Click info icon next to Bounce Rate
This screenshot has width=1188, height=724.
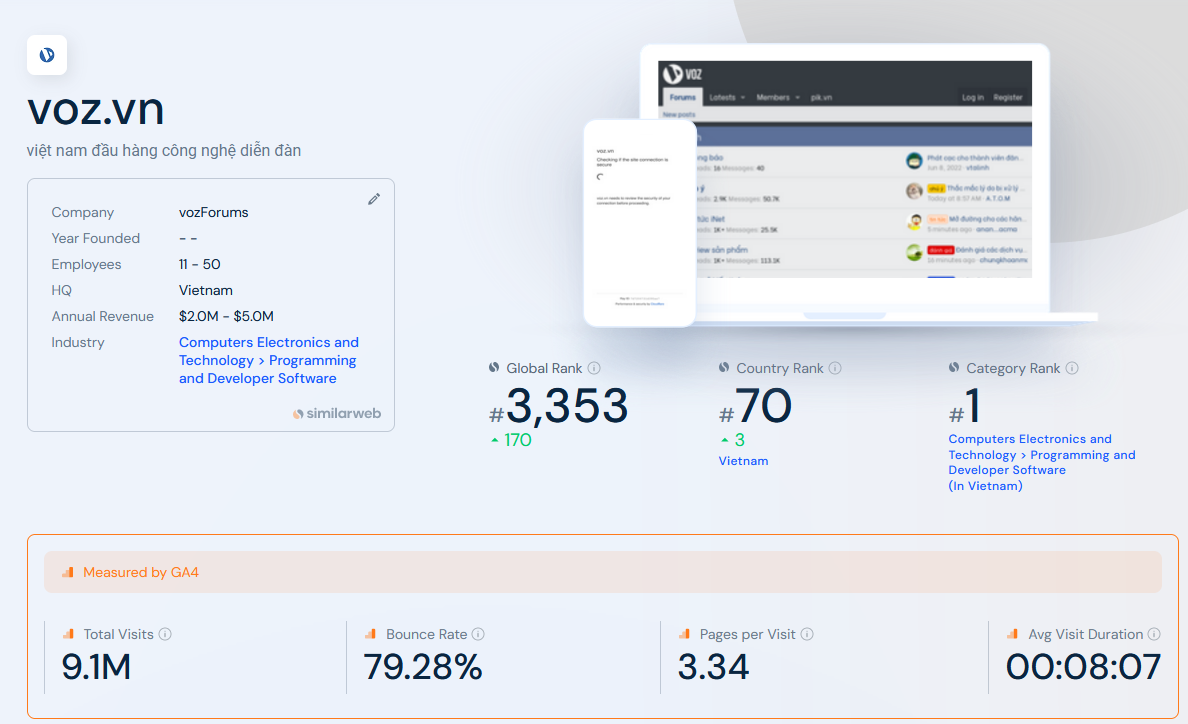pos(478,634)
